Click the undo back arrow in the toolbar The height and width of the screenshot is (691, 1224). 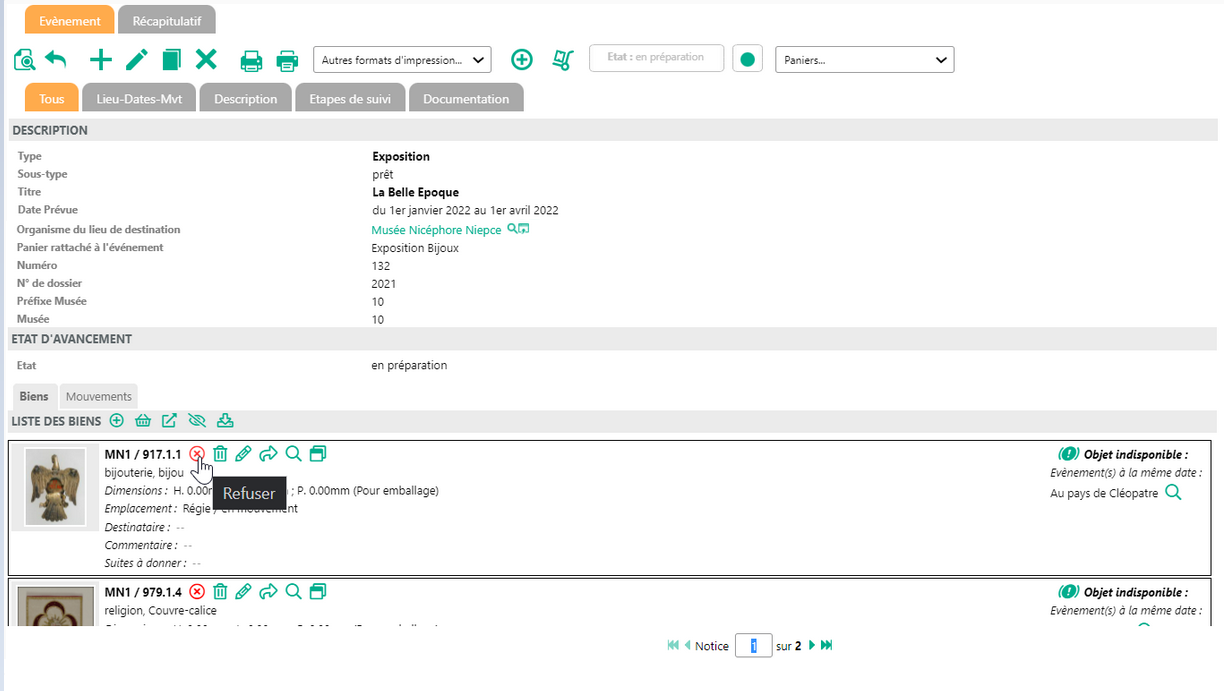click(x=56, y=60)
